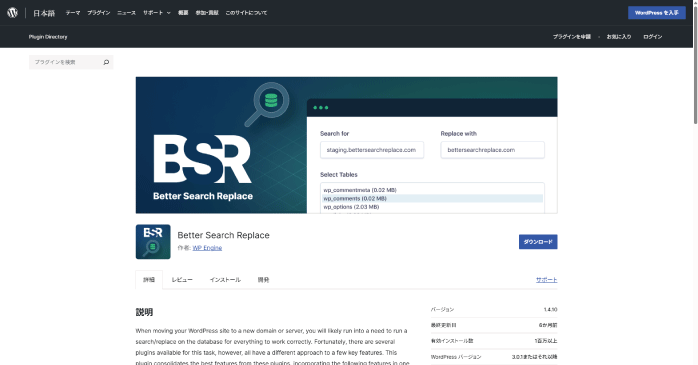Open the 参加・貢献 menu item

(x=207, y=13)
